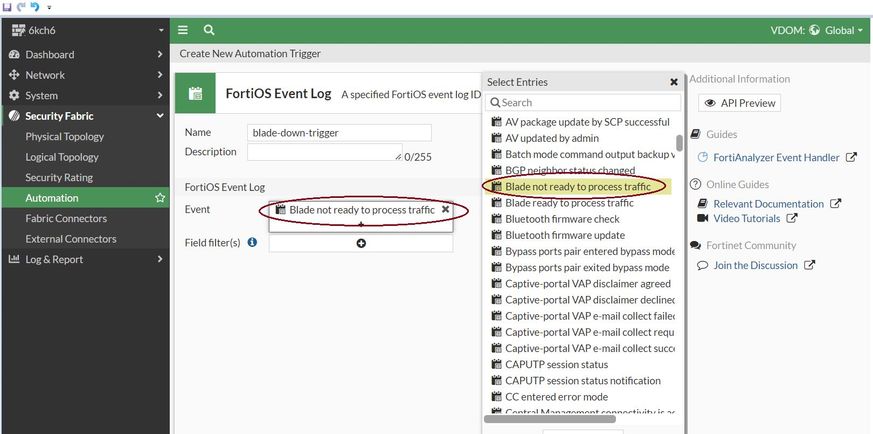
Task: Open the VDOM Global dropdown
Action: 817,30
